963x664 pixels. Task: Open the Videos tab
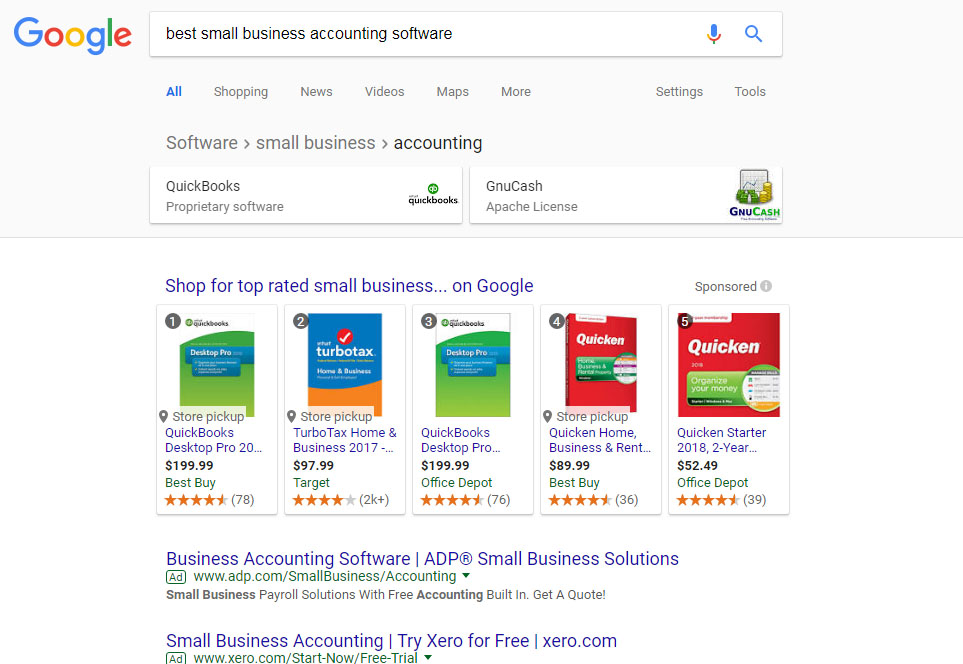(x=384, y=92)
